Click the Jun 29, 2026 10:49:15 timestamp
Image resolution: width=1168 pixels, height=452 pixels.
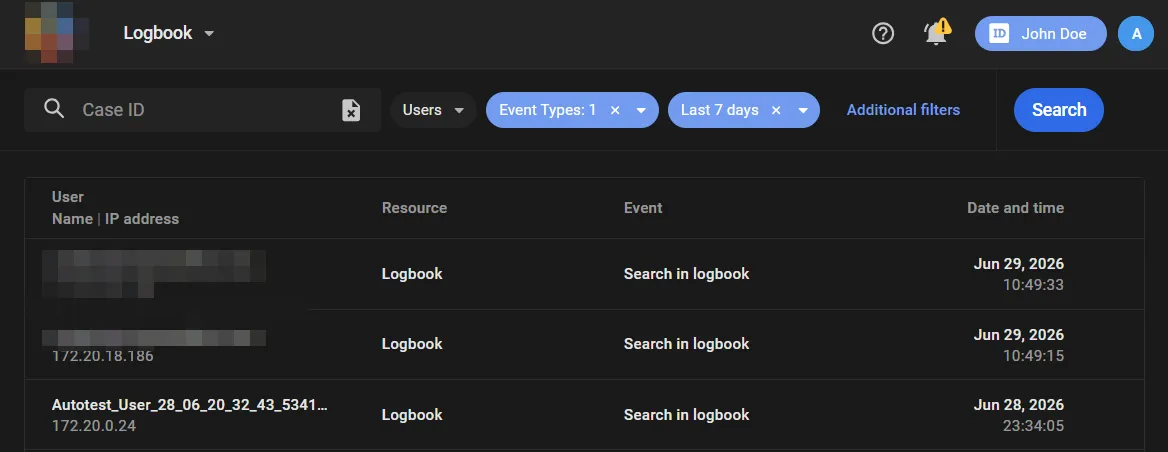point(1018,345)
